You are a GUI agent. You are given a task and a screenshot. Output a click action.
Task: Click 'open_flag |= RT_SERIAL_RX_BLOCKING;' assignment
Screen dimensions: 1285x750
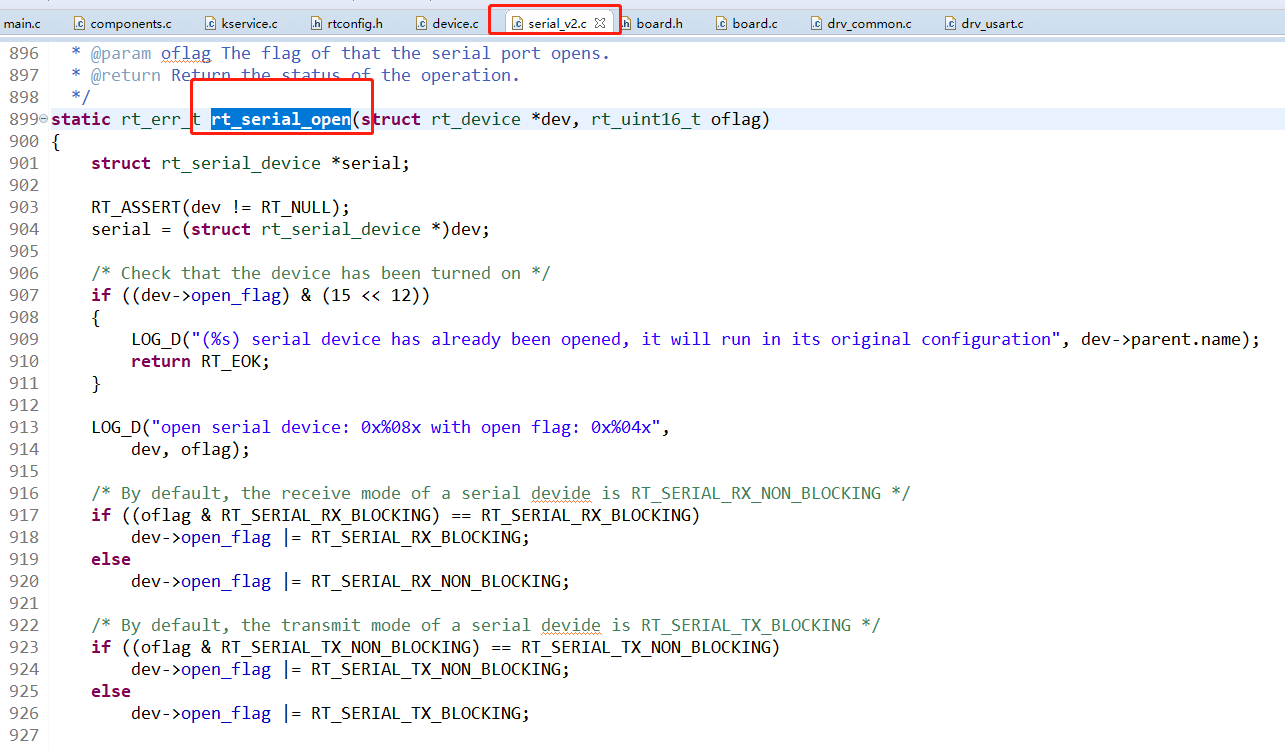[355, 537]
